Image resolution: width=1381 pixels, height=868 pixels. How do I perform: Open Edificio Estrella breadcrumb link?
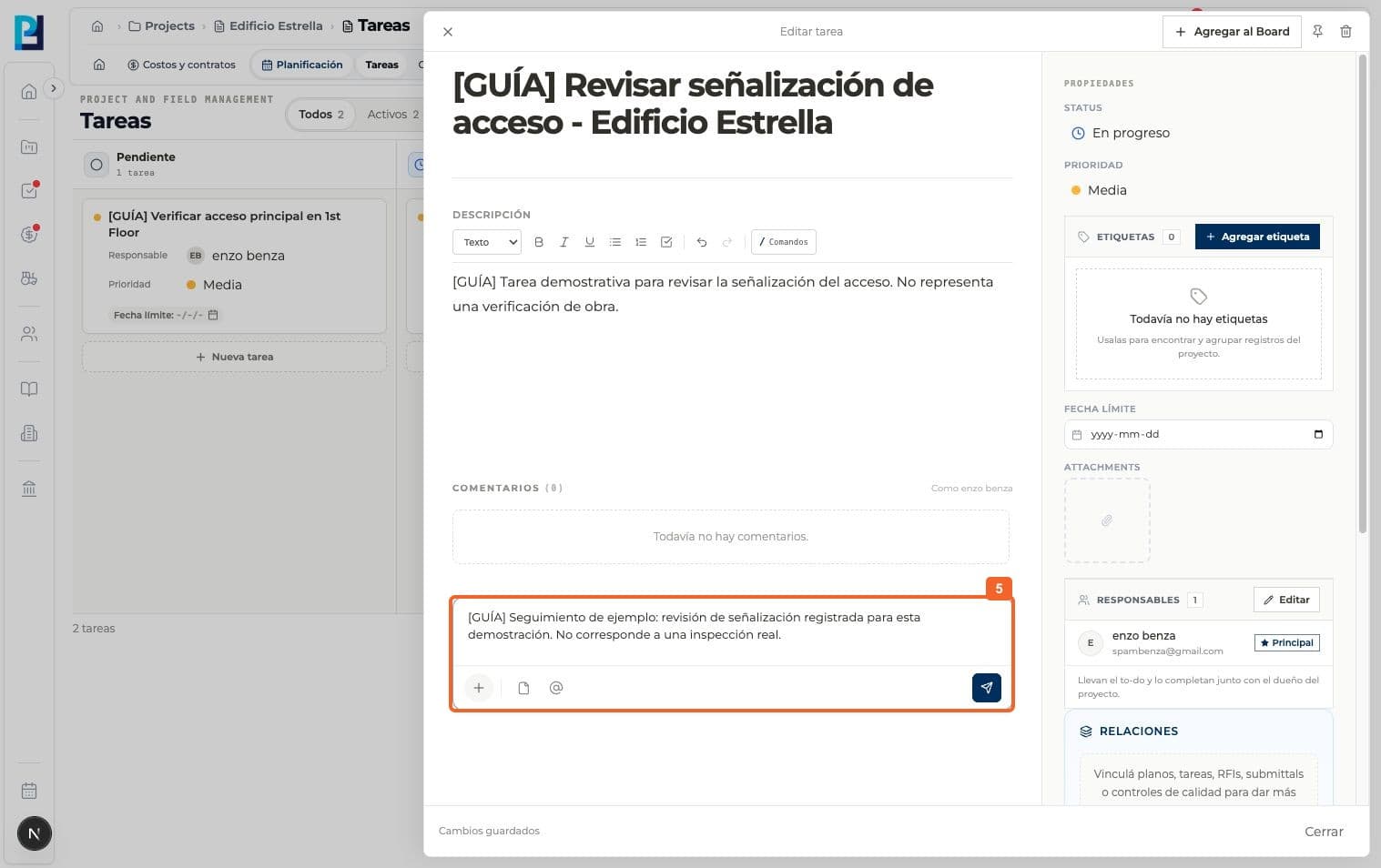pos(269,25)
